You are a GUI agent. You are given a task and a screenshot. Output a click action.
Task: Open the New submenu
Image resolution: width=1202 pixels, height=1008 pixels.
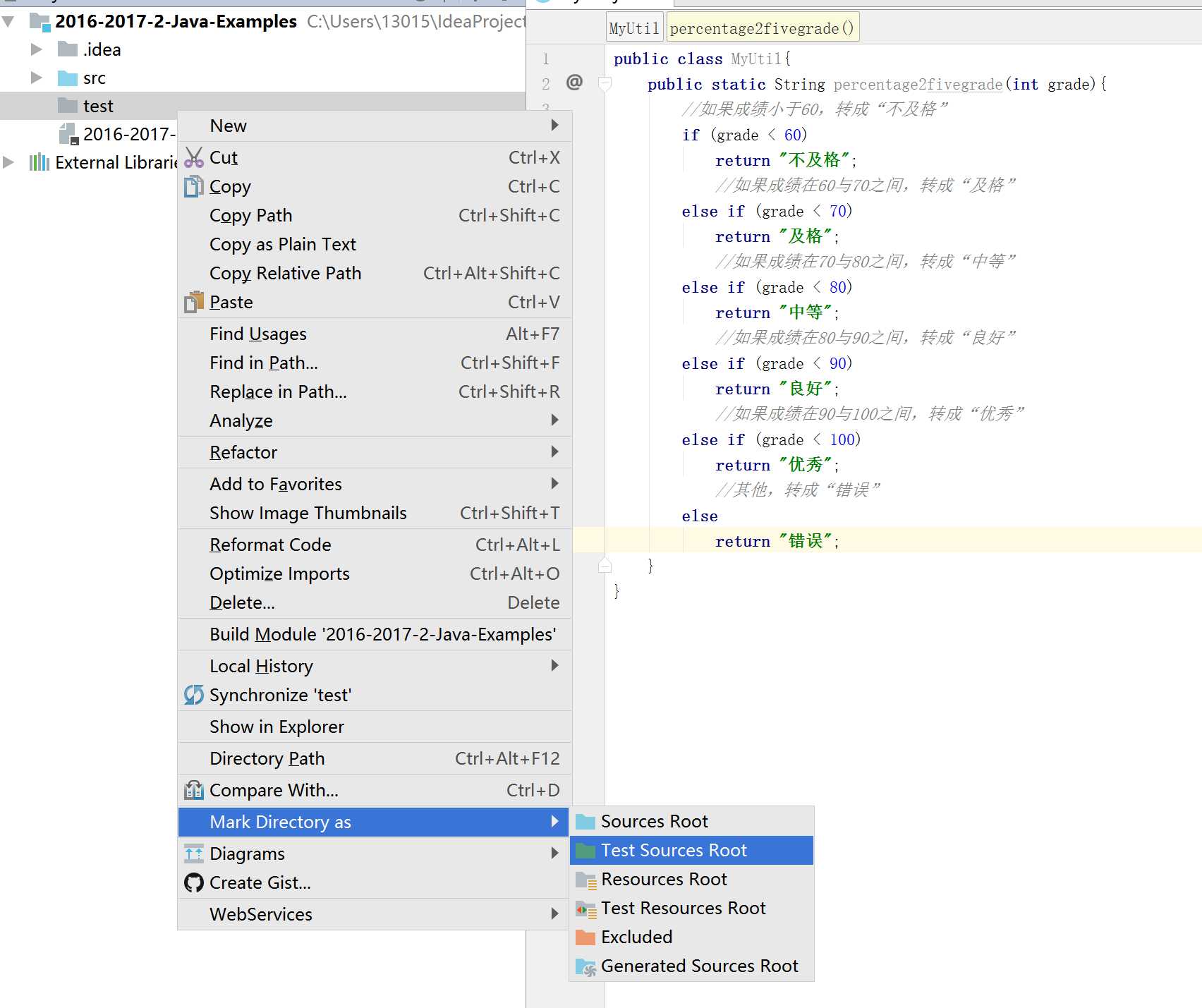[375, 126]
